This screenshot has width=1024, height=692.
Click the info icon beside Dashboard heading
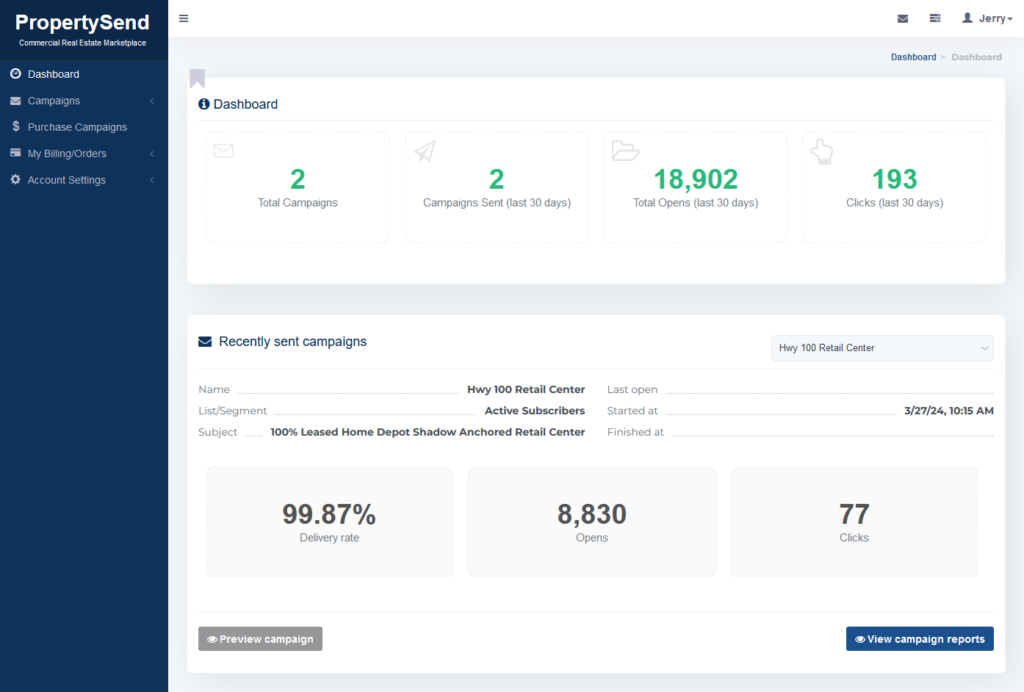click(x=204, y=104)
